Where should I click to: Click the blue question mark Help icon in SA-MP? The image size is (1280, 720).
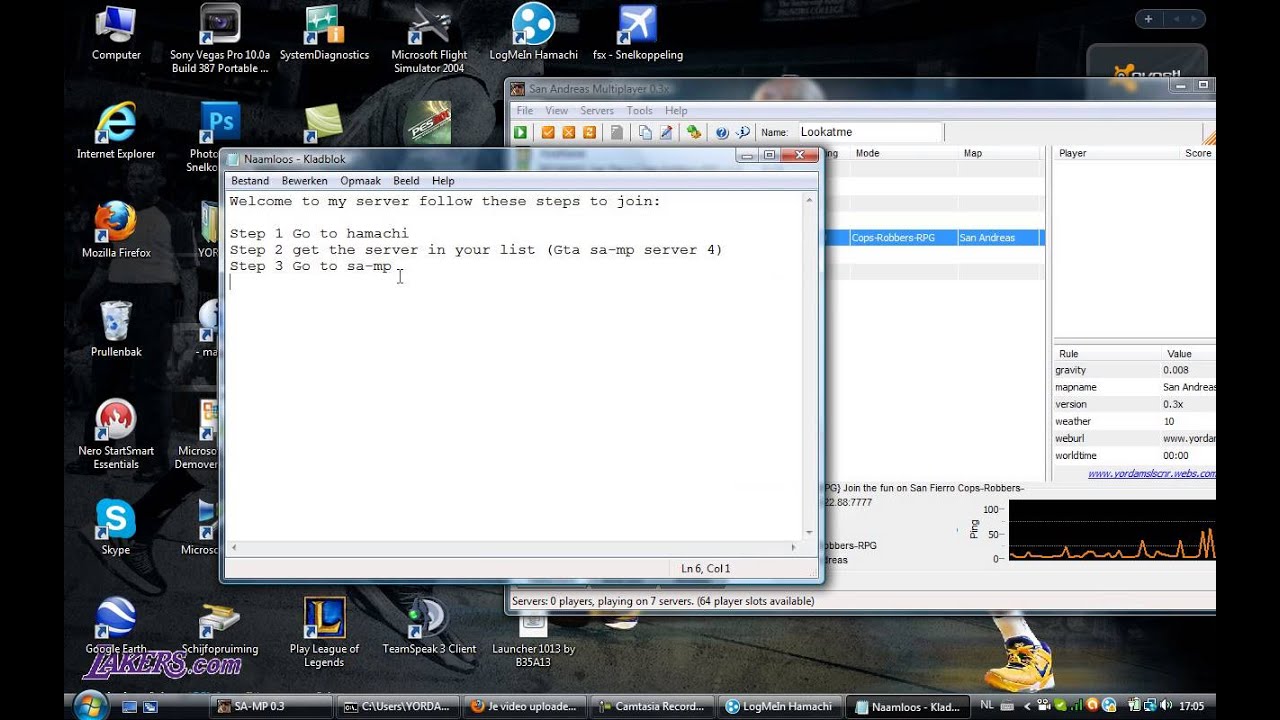click(722, 132)
